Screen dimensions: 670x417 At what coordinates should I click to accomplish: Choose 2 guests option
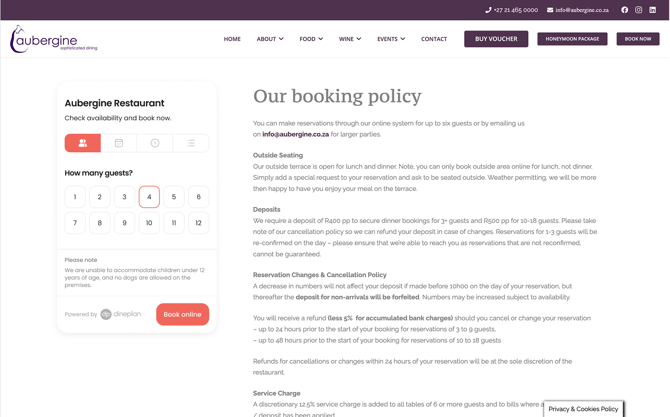click(100, 197)
